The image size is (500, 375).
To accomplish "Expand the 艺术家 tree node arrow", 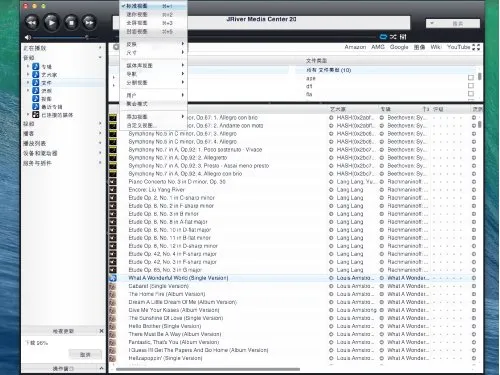I will coord(28,74).
